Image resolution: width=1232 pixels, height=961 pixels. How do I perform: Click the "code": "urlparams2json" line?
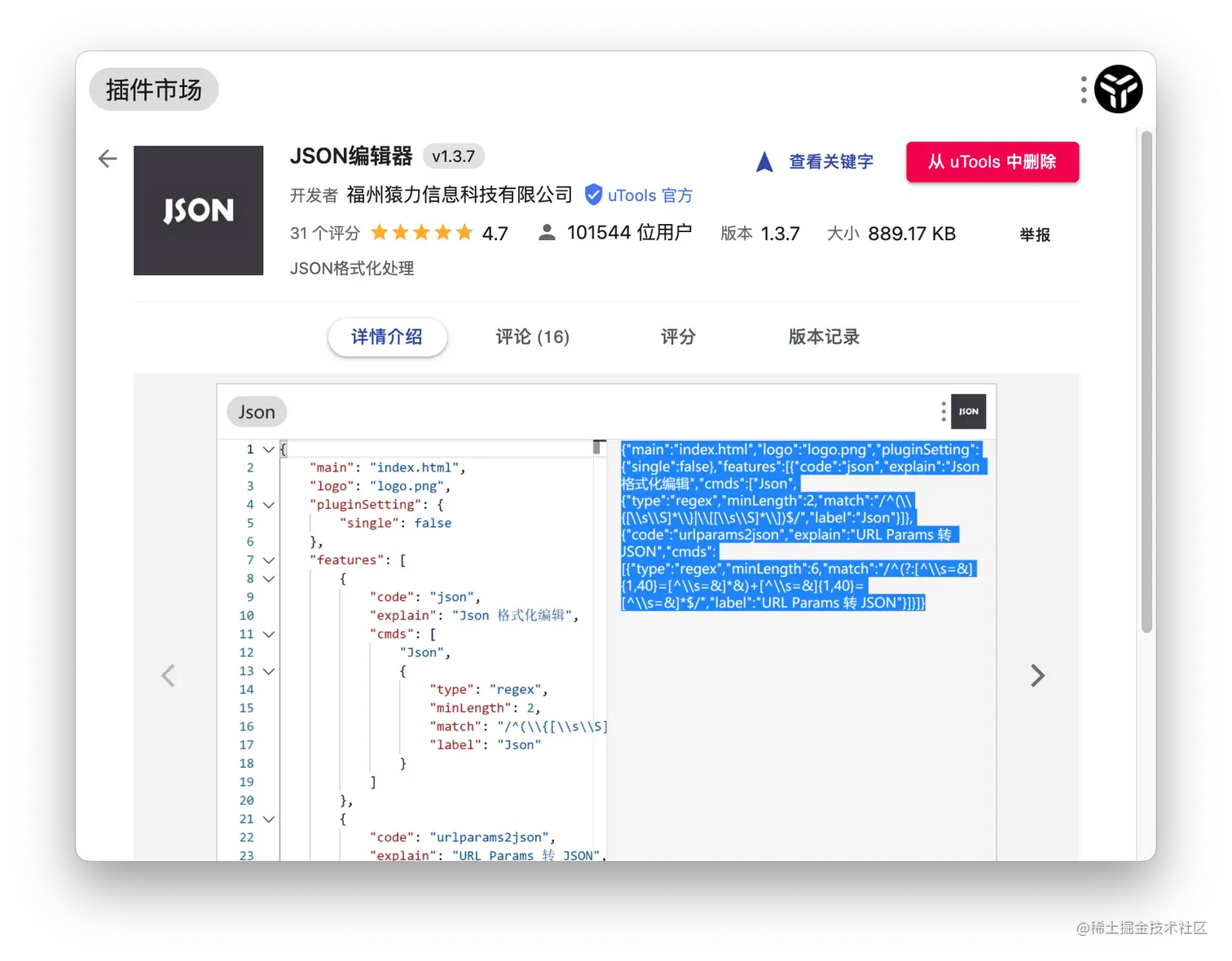pos(462,837)
